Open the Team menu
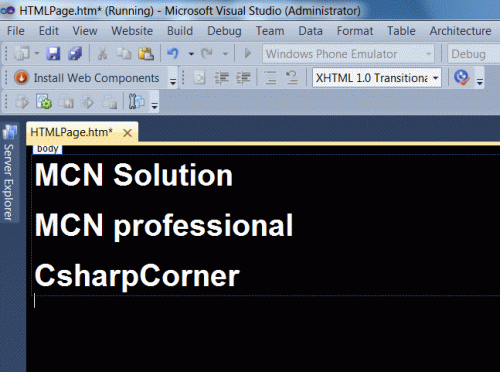 [270, 31]
